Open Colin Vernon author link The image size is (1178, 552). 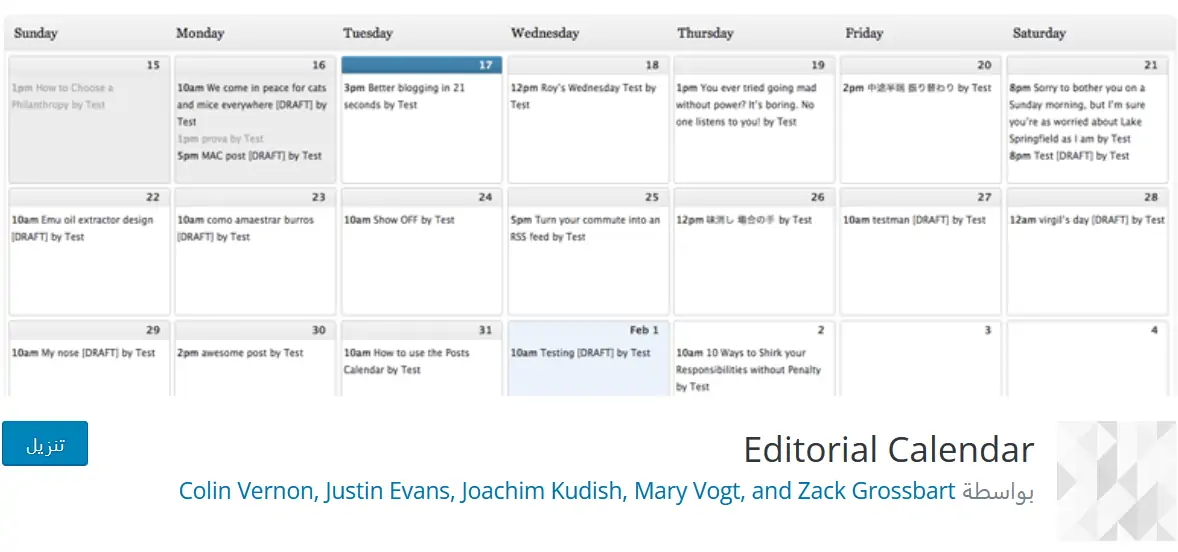(x=246, y=491)
